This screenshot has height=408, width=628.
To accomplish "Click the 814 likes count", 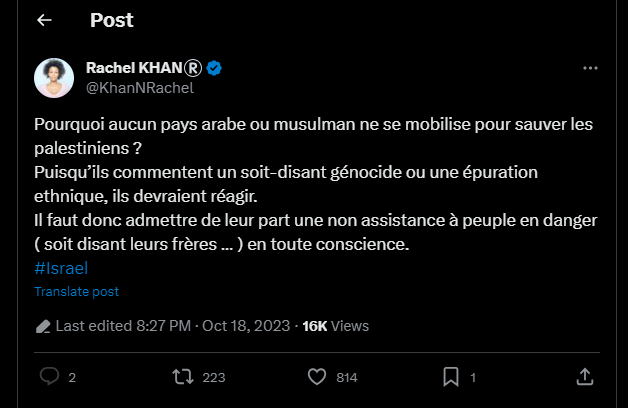I will point(347,378).
